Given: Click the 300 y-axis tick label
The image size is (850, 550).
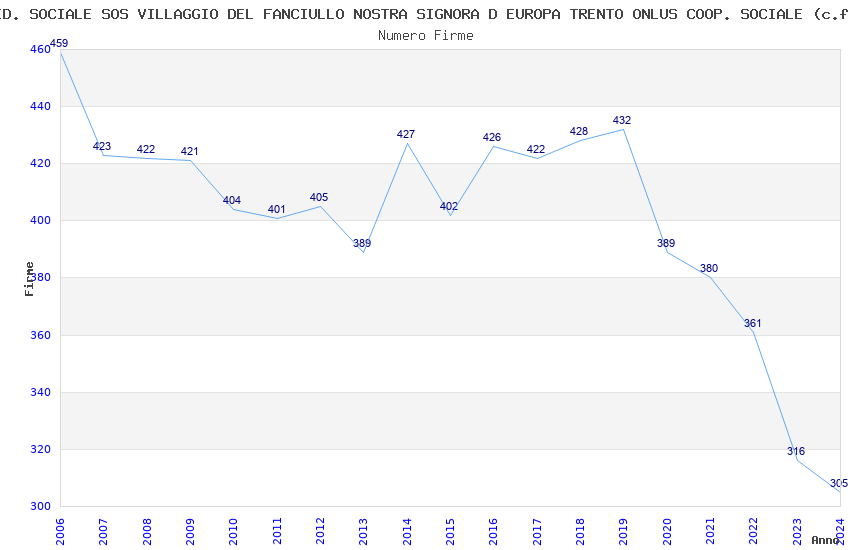Looking at the screenshot, I should coord(40,506).
